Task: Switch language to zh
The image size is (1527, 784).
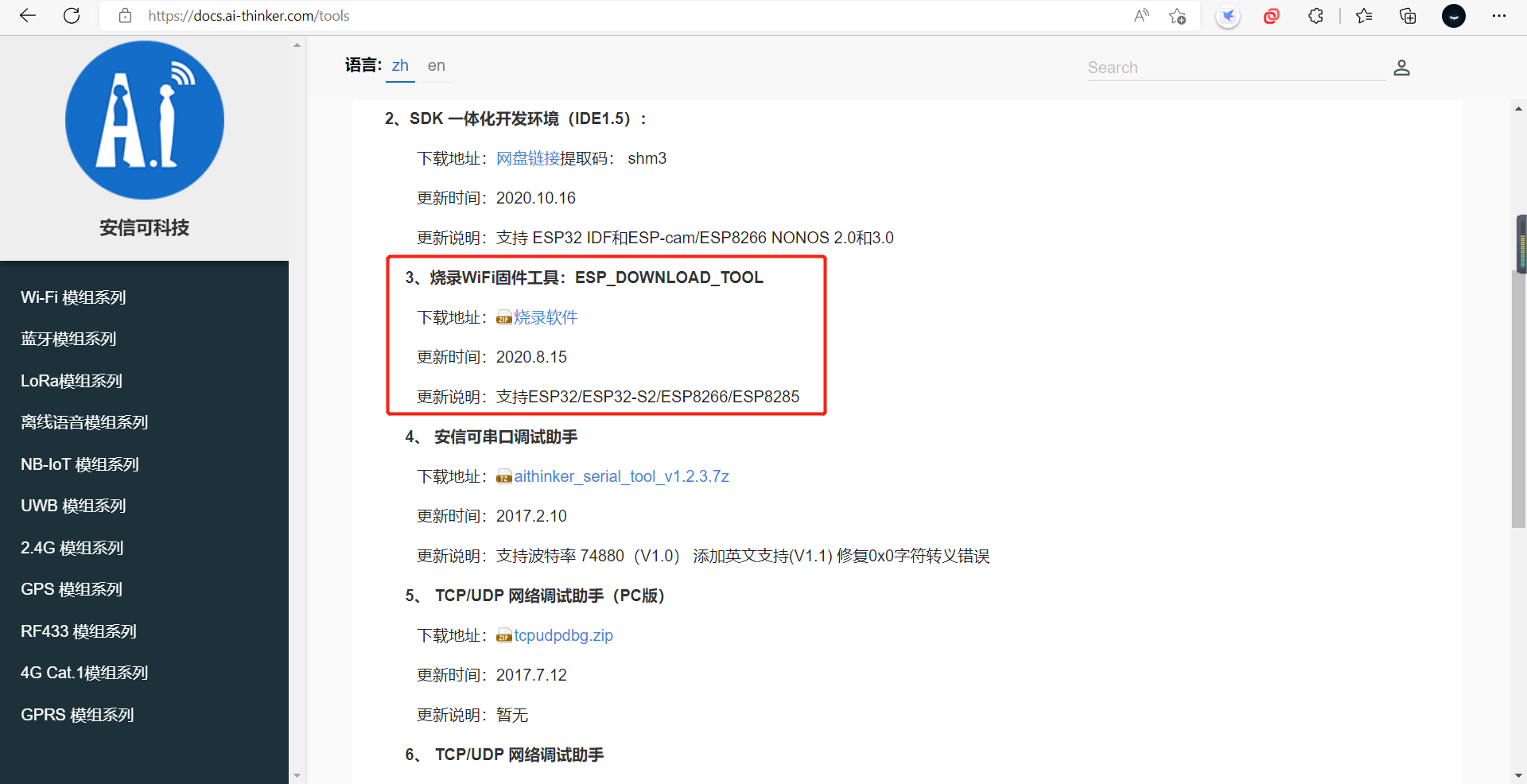Action: [400, 66]
